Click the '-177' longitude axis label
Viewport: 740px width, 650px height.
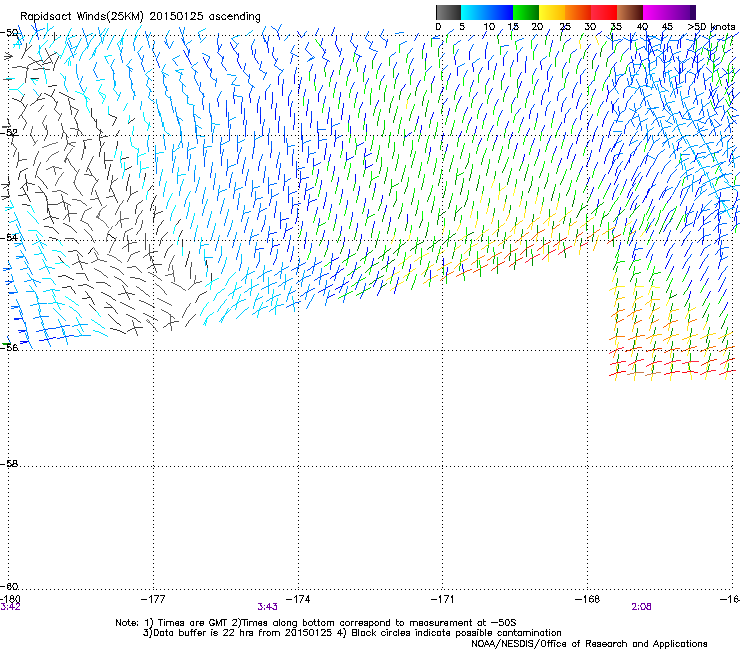[x=153, y=599]
